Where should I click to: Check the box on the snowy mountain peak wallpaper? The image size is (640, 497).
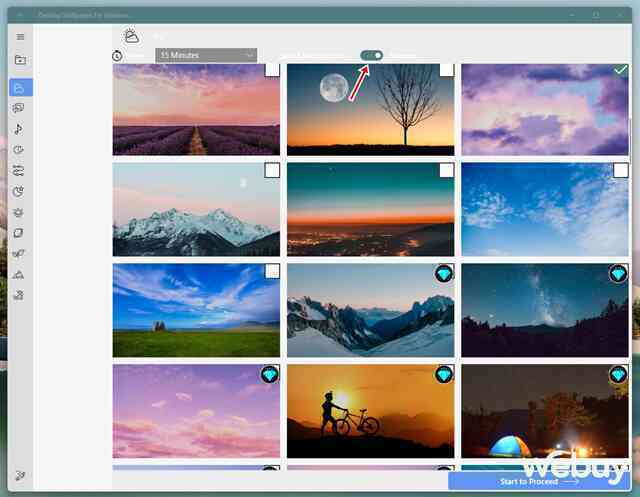pyautogui.click(x=272, y=170)
